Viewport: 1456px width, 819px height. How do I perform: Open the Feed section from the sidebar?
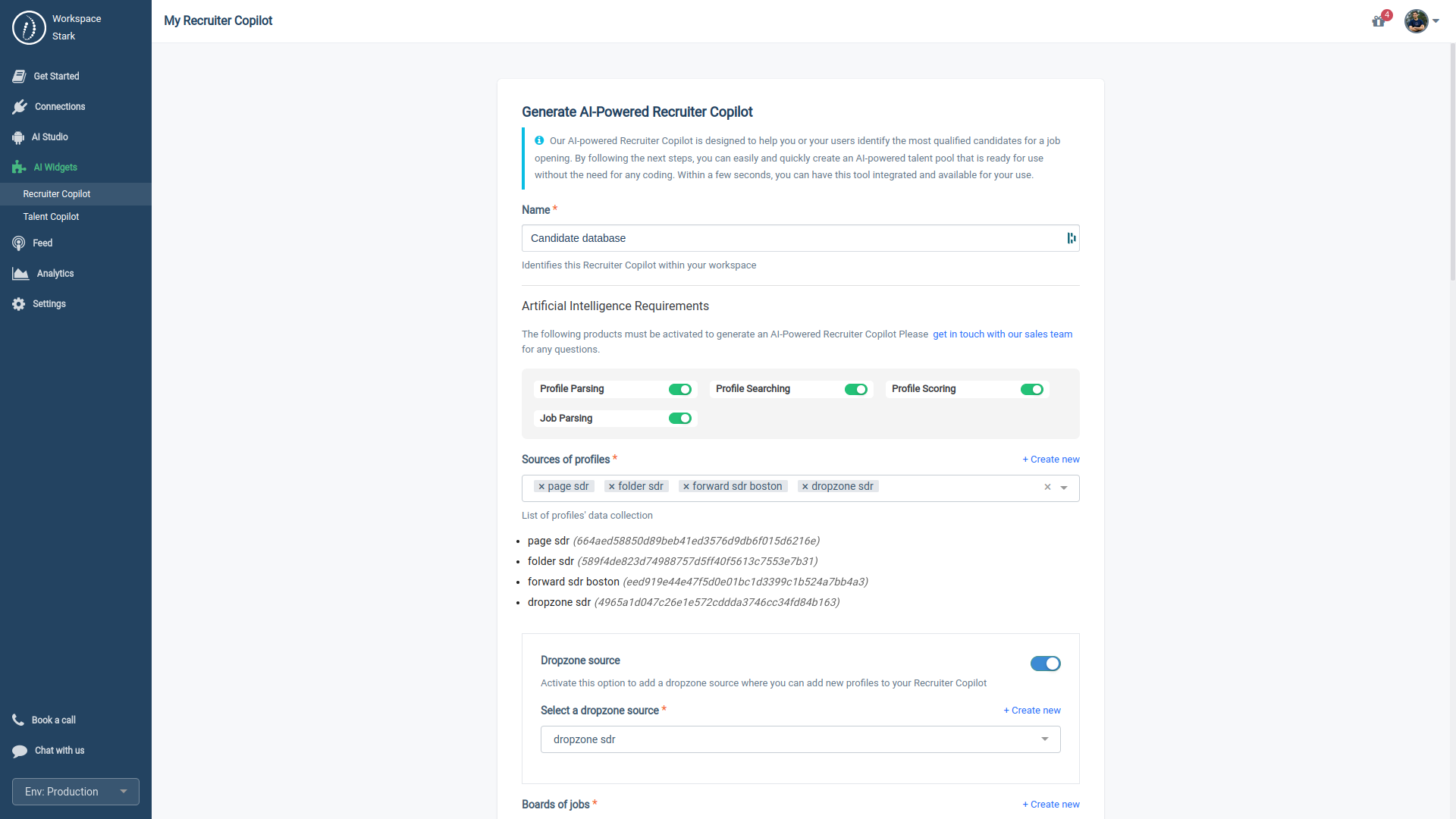coord(18,243)
